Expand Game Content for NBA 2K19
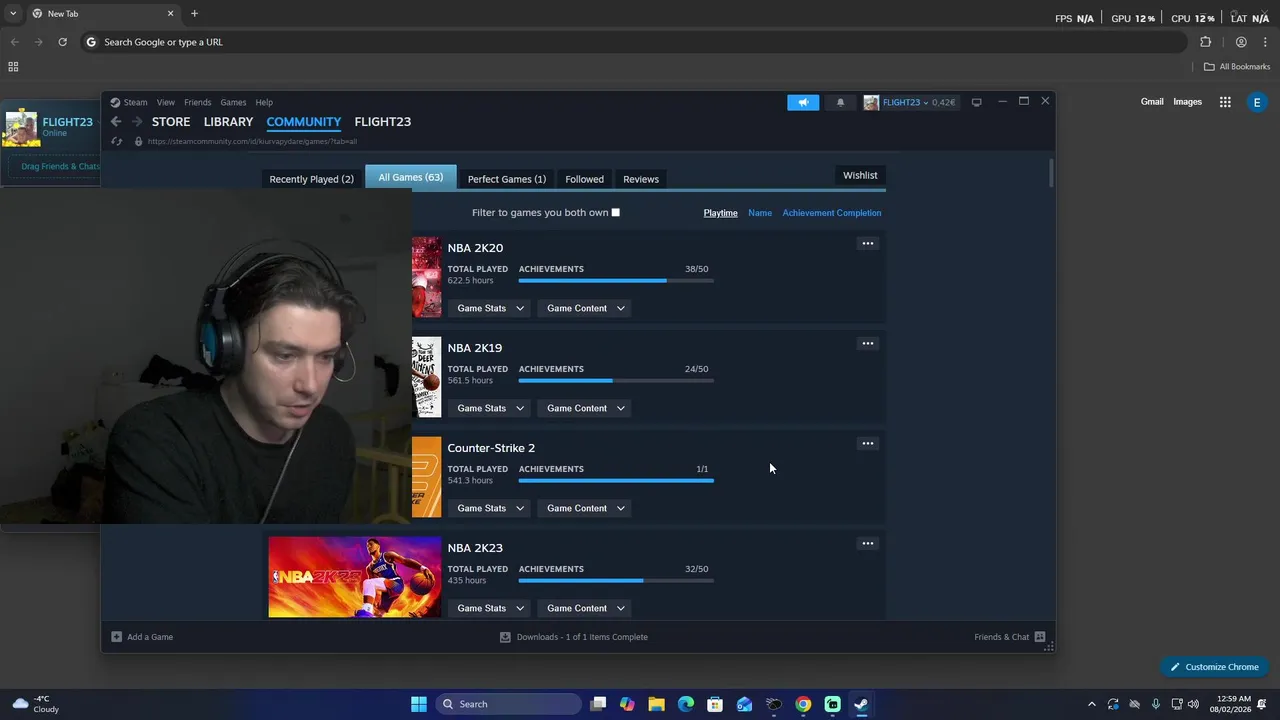 (586, 408)
